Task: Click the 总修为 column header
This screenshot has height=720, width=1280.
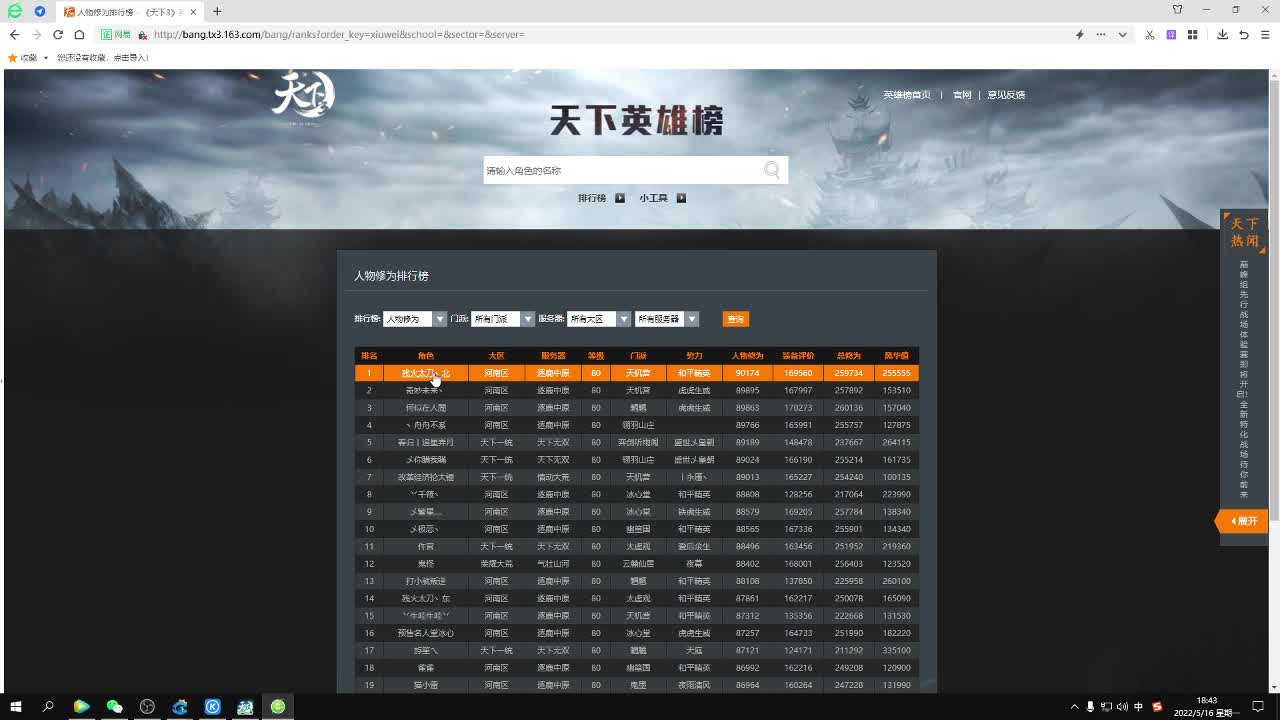Action: pos(848,356)
